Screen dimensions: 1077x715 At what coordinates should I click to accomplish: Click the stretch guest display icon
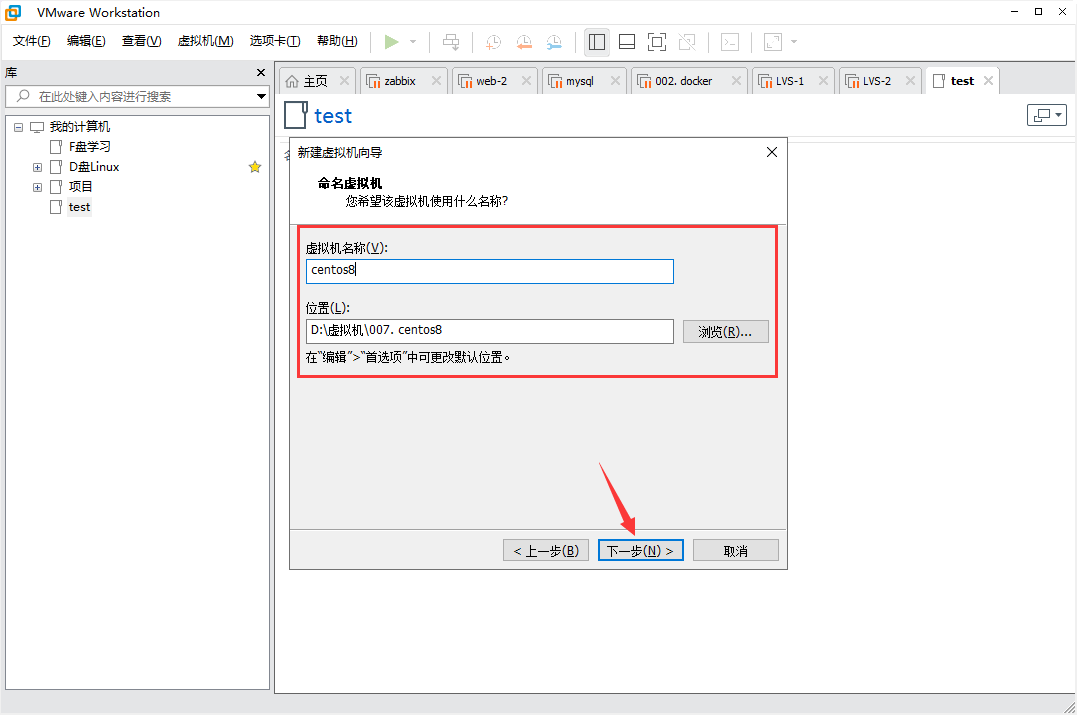coord(773,42)
